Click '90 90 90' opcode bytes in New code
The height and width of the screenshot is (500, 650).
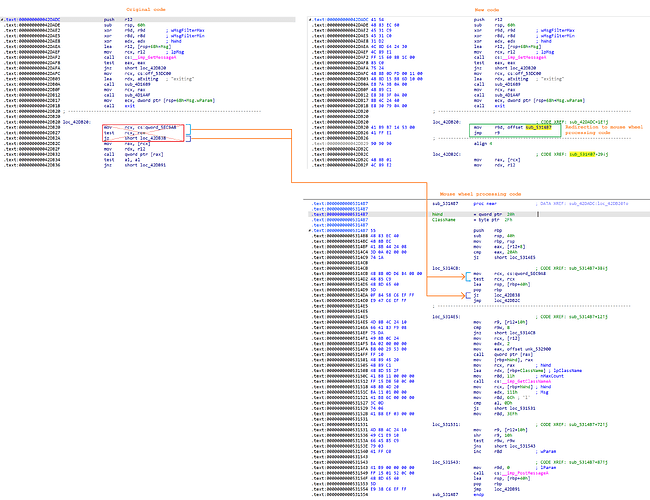380,143
